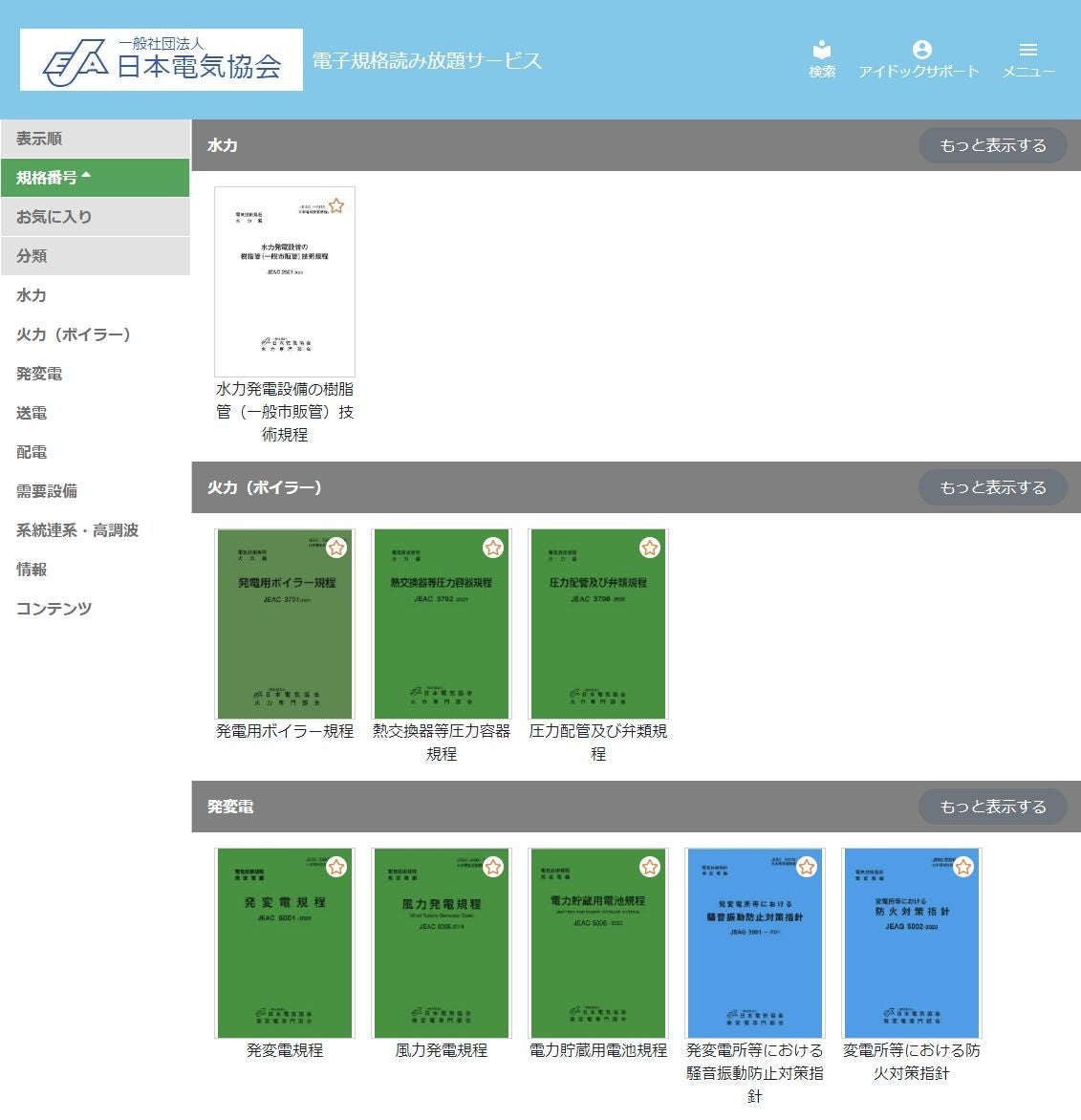Open アイドックサポート account icon

pos(919,58)
